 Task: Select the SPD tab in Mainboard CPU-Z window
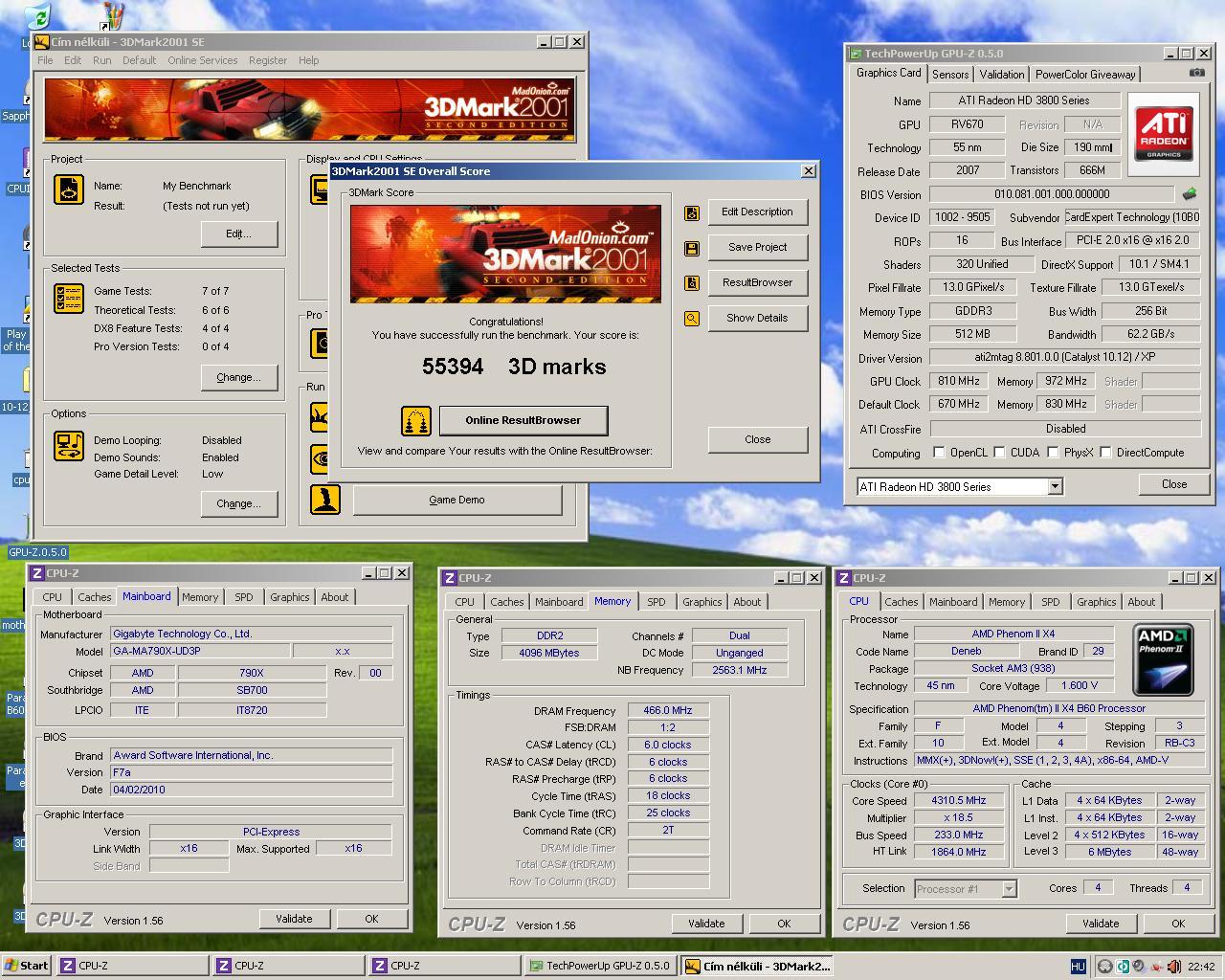[x=244, y=597]
